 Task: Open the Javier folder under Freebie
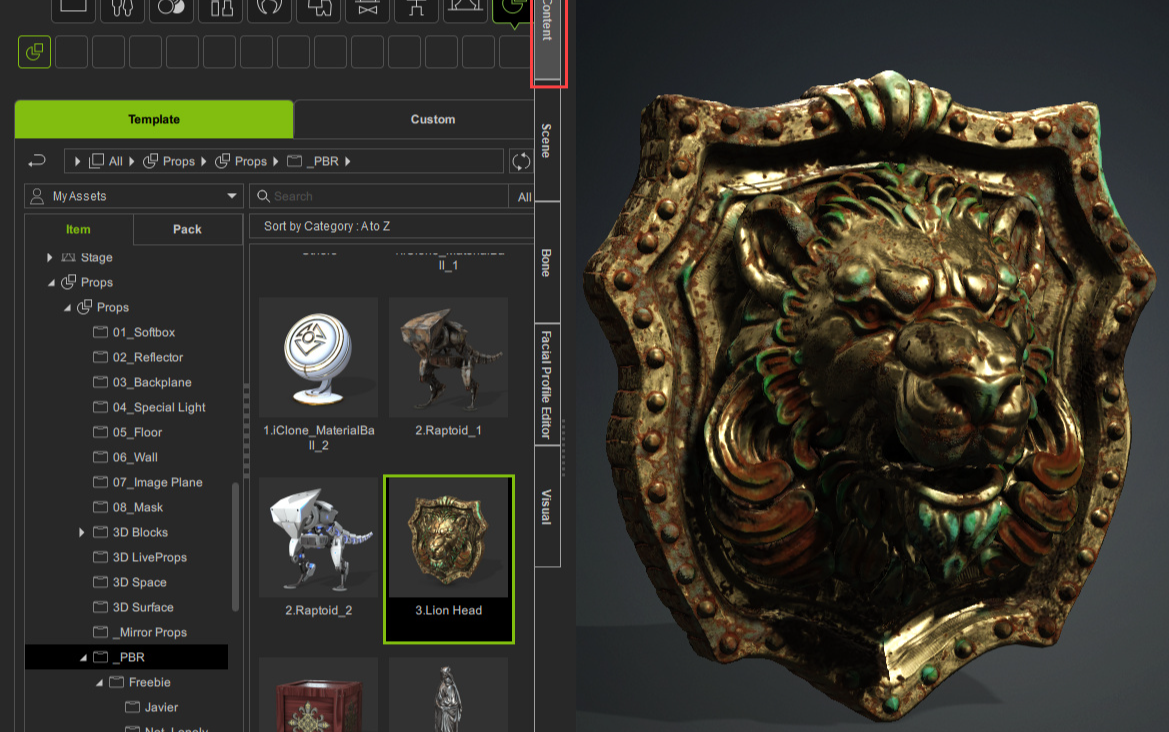tap(160, 707)
